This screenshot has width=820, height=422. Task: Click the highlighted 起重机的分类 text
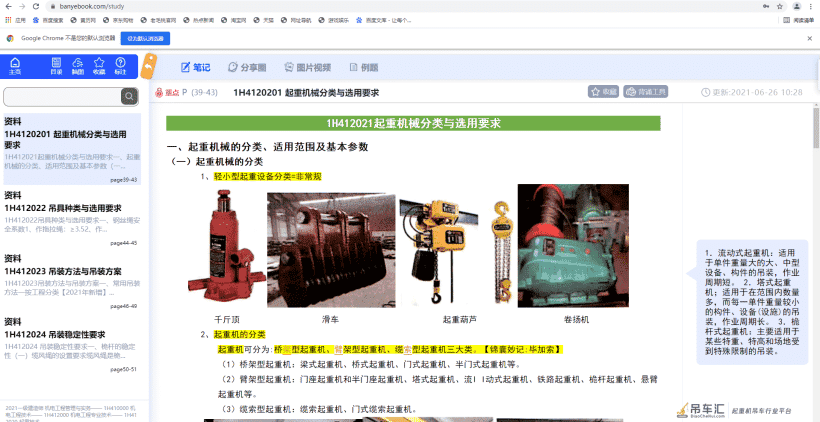(x=240, y=335)
